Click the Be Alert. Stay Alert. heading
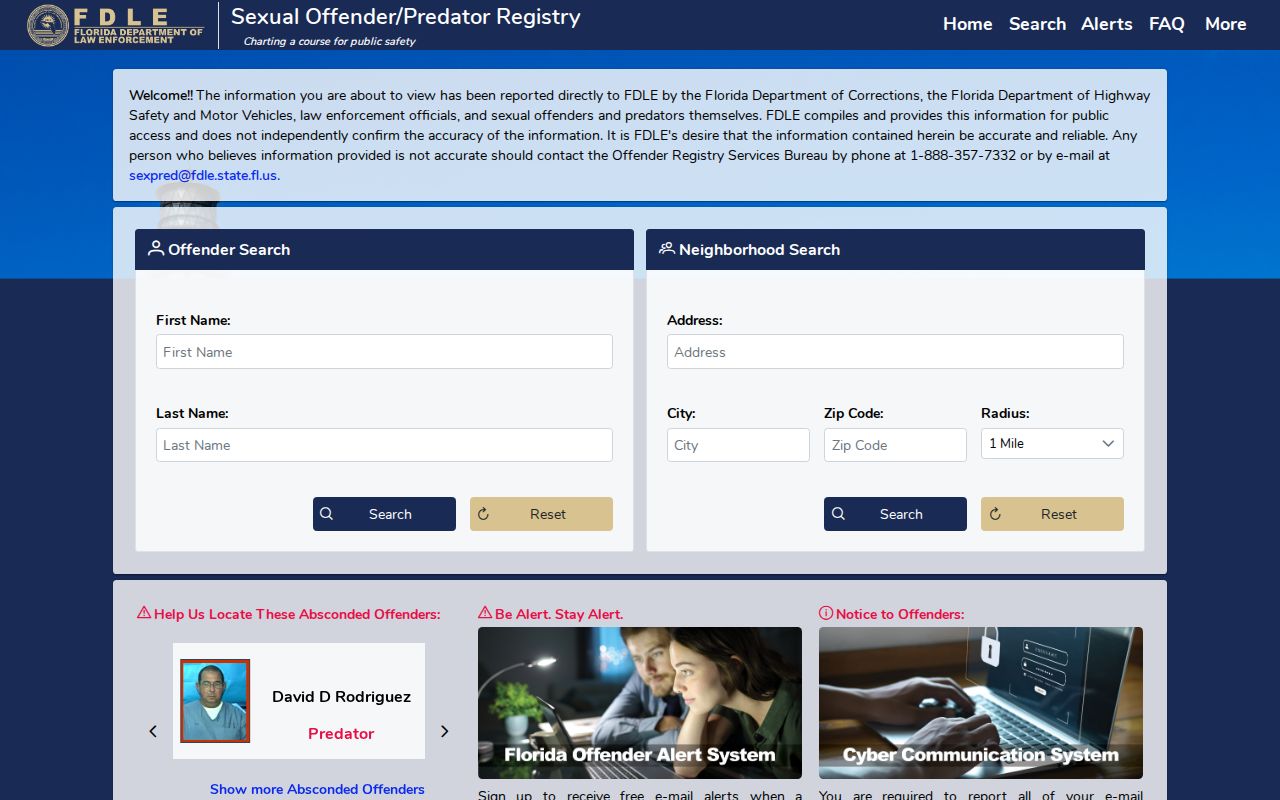 coord(559,614)
